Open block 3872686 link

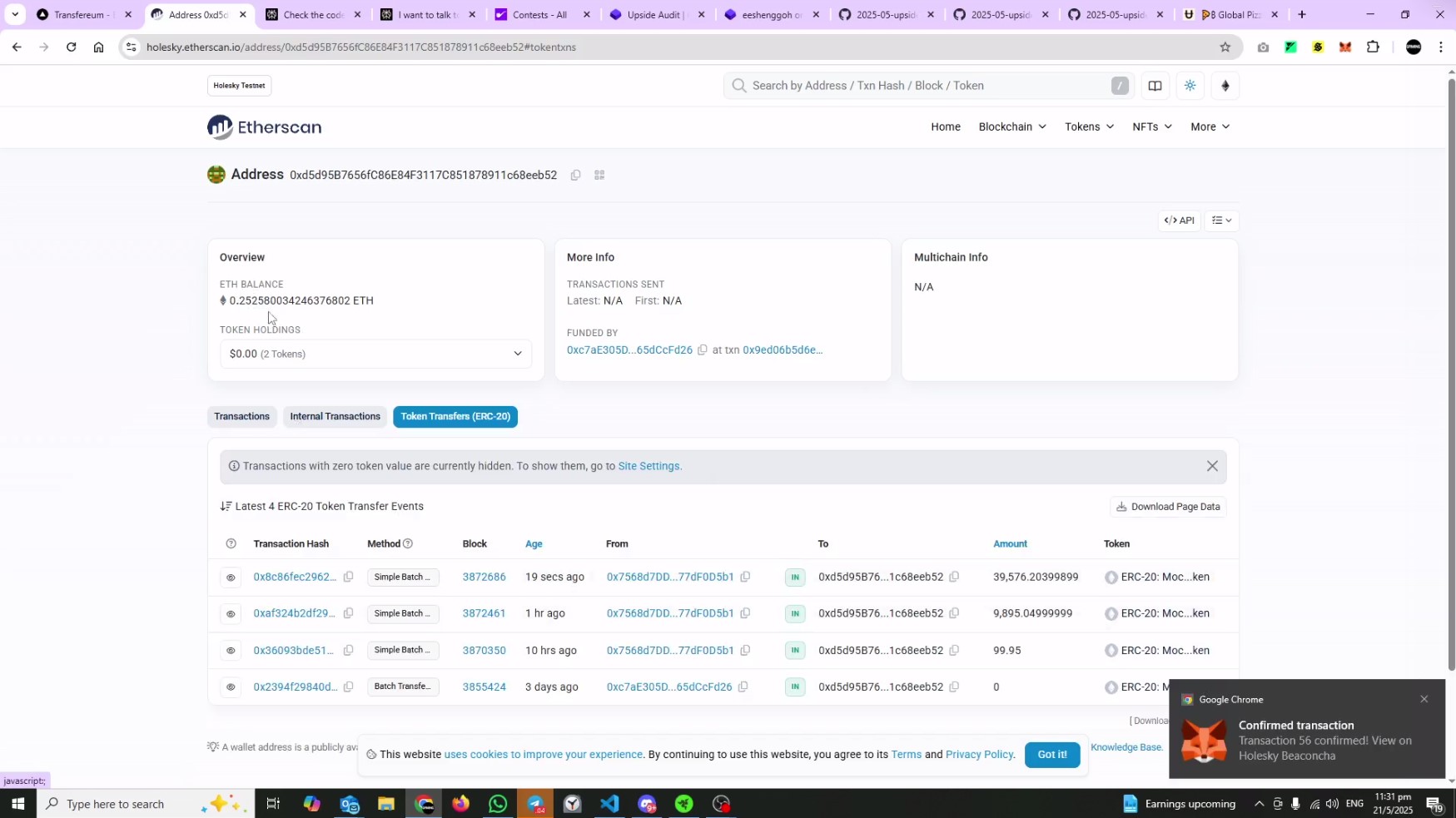click(x=485, y=577)
